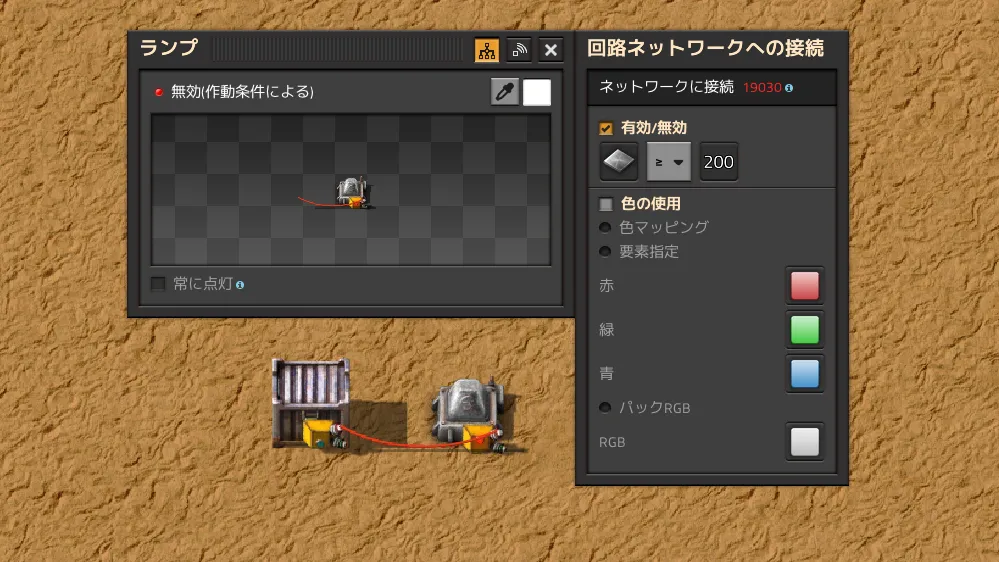This screenshot has width=999, height=562.
Task: Click the red network ID 19030
Action: pyautogui.click(x=762, y=87)
